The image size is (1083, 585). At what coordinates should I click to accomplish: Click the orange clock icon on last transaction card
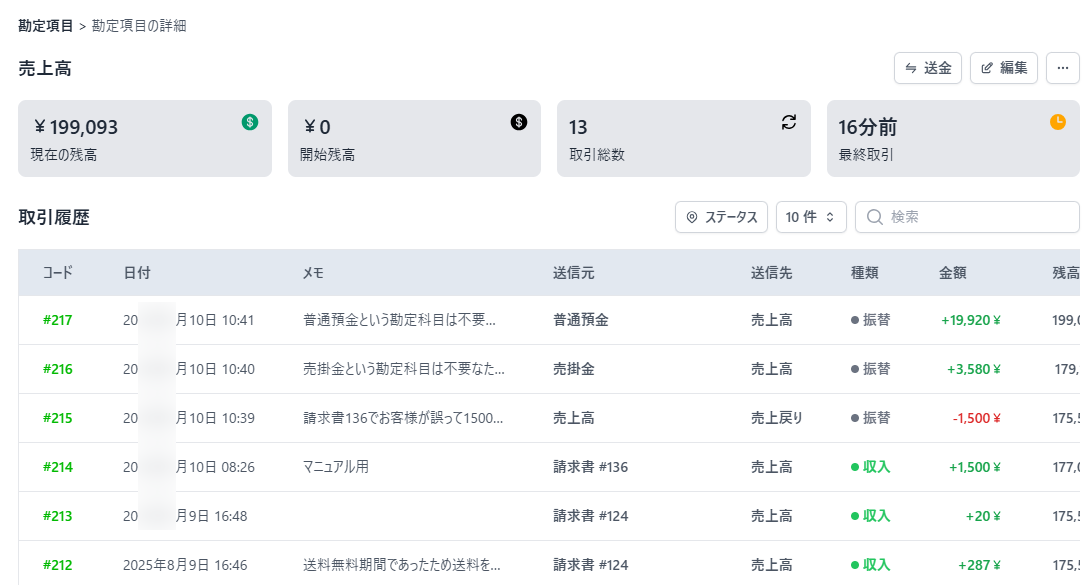[1058, 122]
